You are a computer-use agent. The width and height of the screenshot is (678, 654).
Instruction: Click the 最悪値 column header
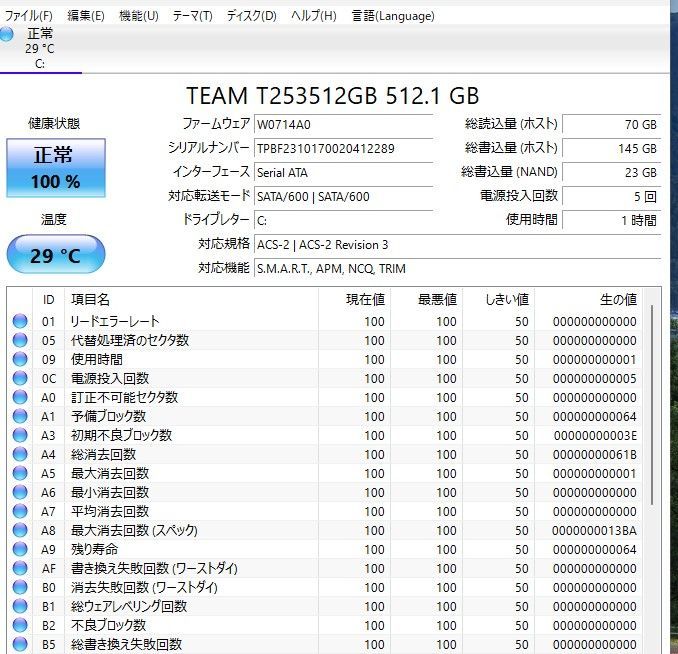426,299
